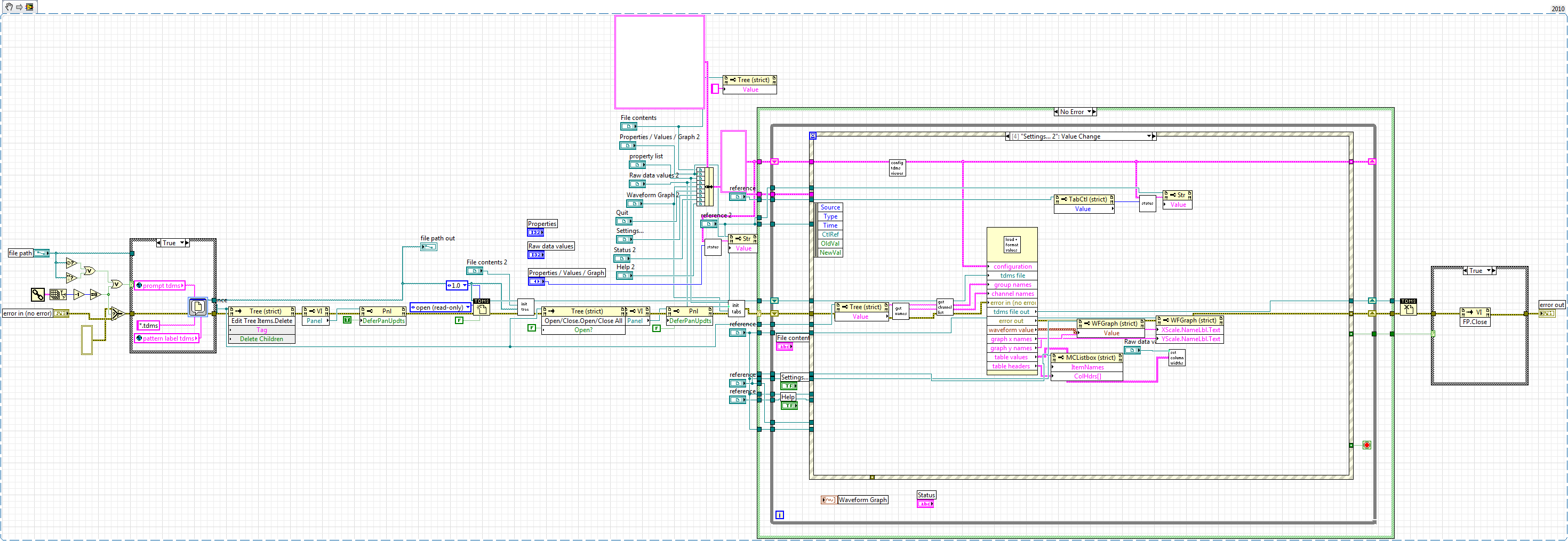Toggle the False constant below TDMS Open

click(x=459, y=320)
